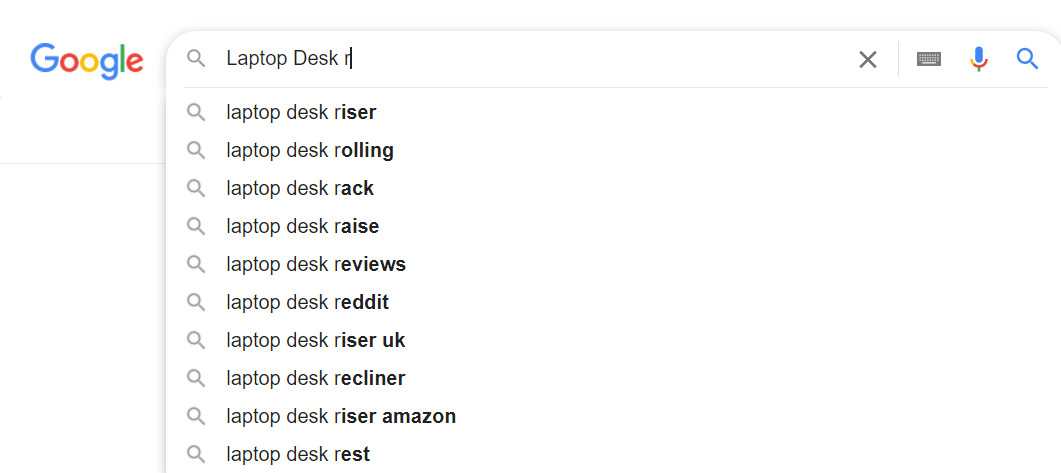Pick 'laptop desk rack' from suggestions
The width and height of the screenshot is (1061, 473).
pos(300,188)
